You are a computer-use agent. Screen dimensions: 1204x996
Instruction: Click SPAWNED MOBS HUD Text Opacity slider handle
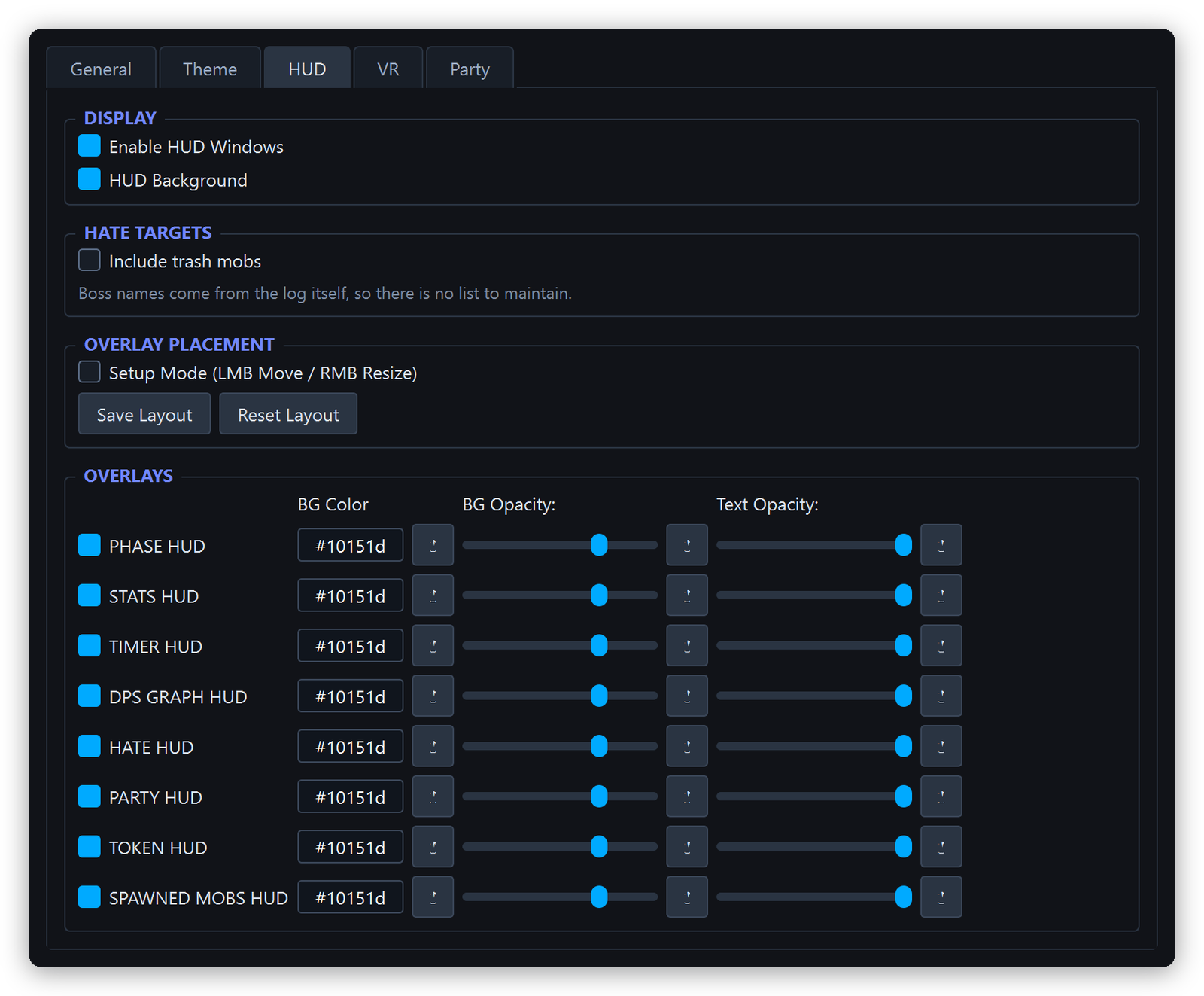(x=904, y=897)
